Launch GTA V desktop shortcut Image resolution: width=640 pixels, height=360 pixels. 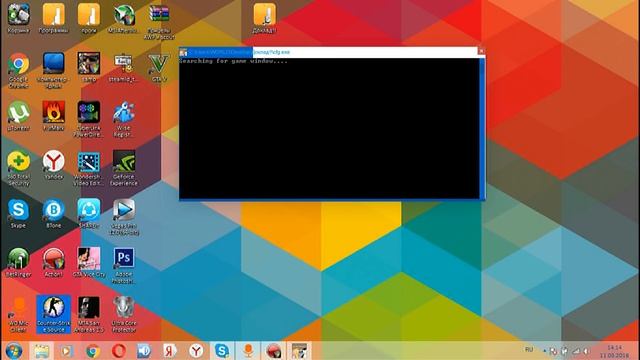click(x=159, y=67)
